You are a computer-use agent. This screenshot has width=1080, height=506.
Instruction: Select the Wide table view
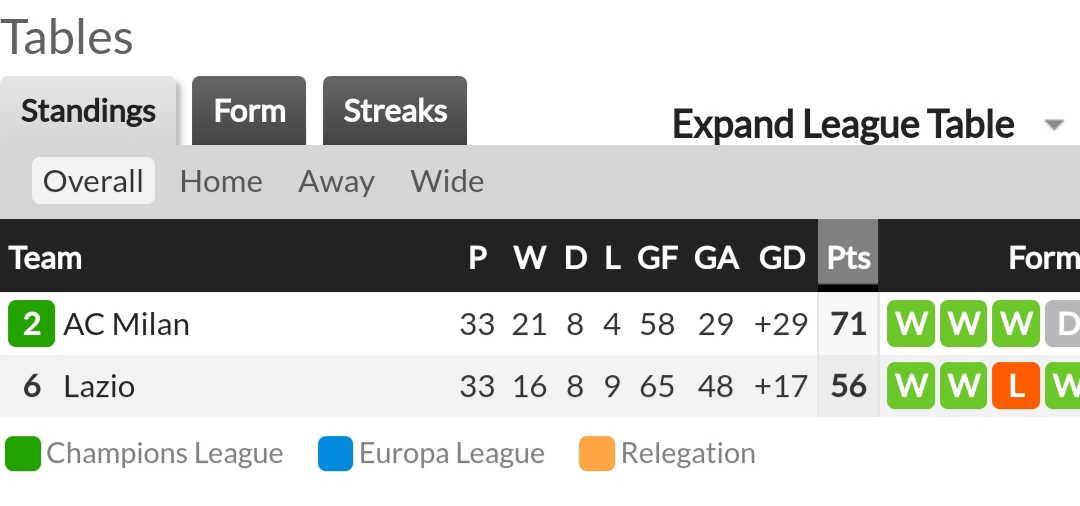pyautogui.click(x=447, y=182)
